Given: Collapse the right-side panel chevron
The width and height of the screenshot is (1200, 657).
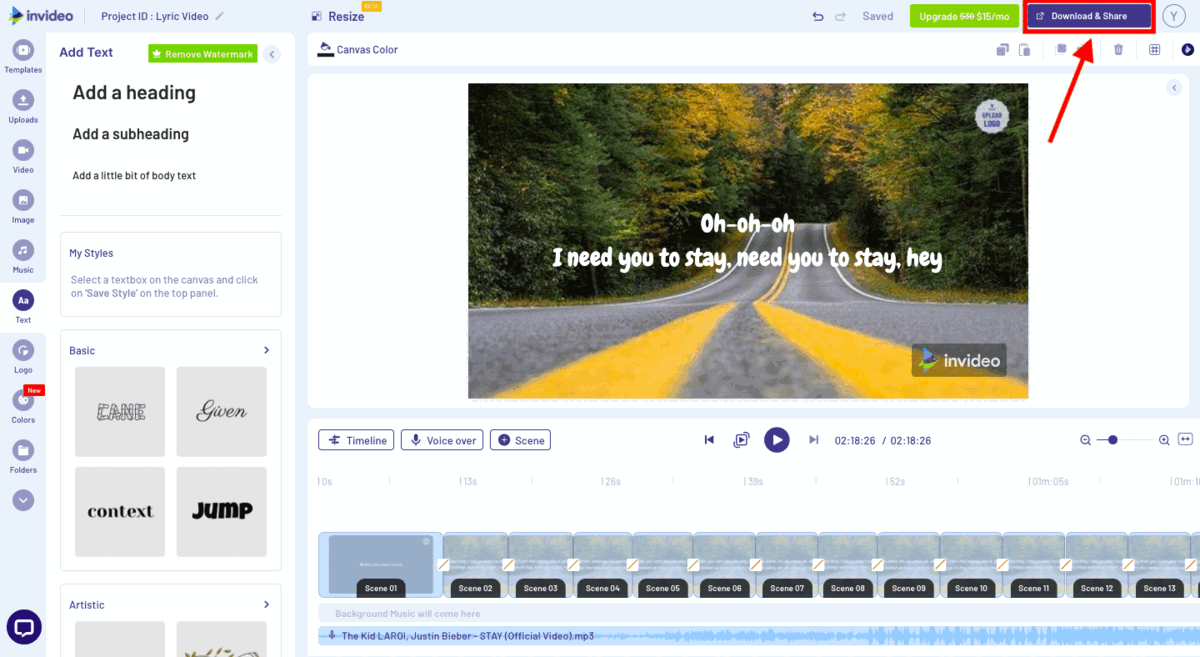Looking at the screenshot, I should (1174, 88).
